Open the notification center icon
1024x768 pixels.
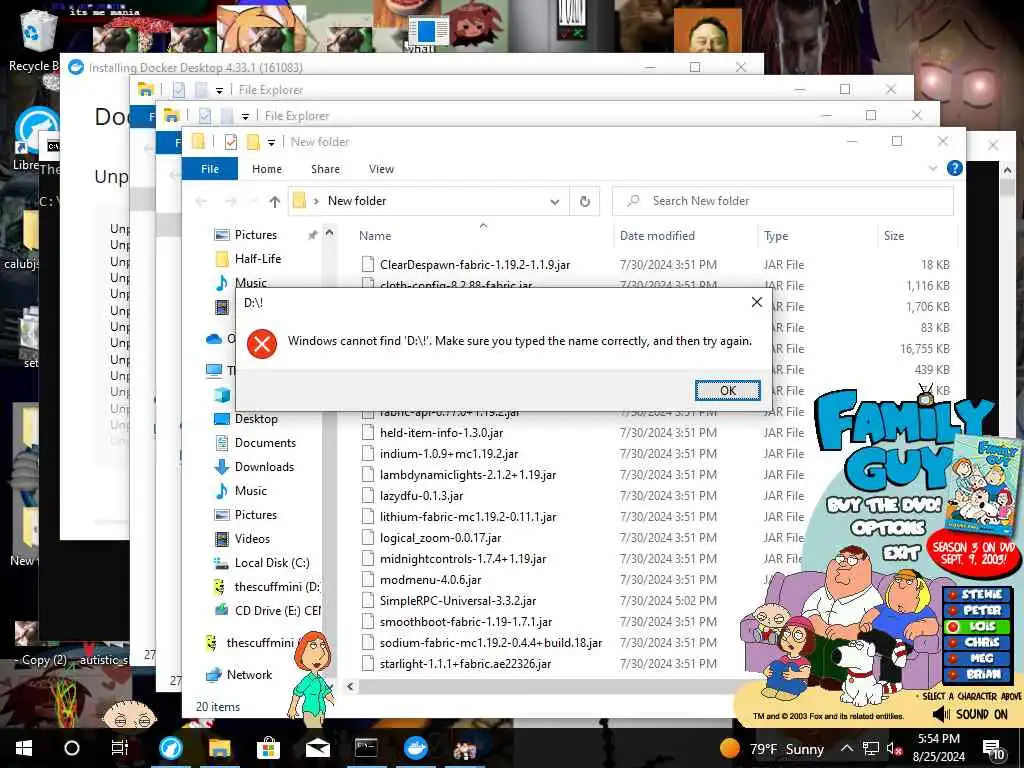point(993,749)
